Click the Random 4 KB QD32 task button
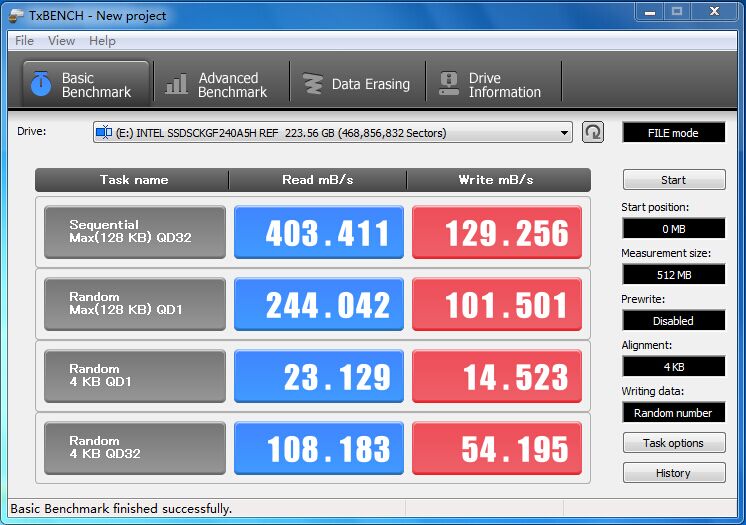The image size is (746, 525). pos(135,448)
